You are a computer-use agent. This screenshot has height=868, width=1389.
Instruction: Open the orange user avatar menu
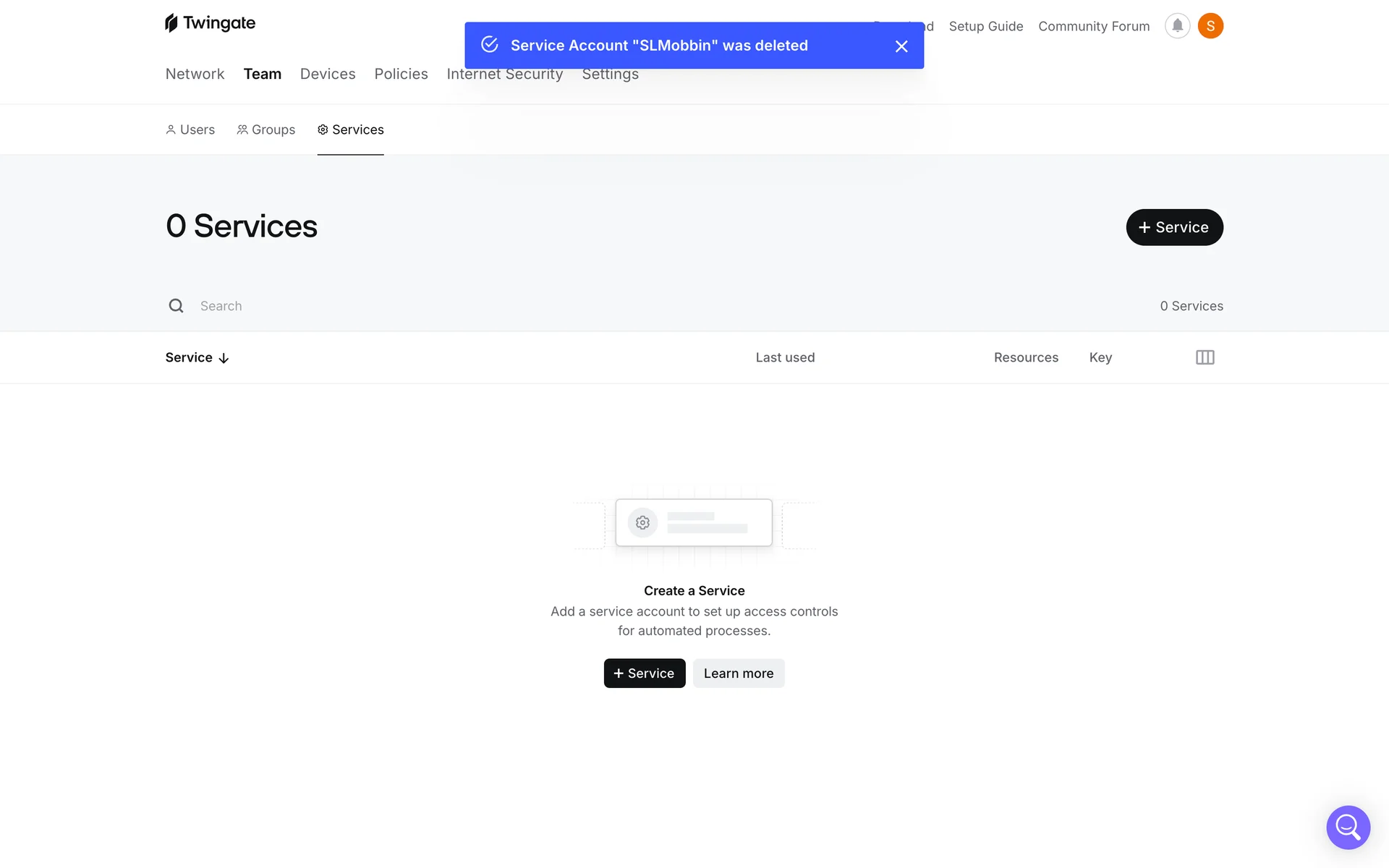1210,26
